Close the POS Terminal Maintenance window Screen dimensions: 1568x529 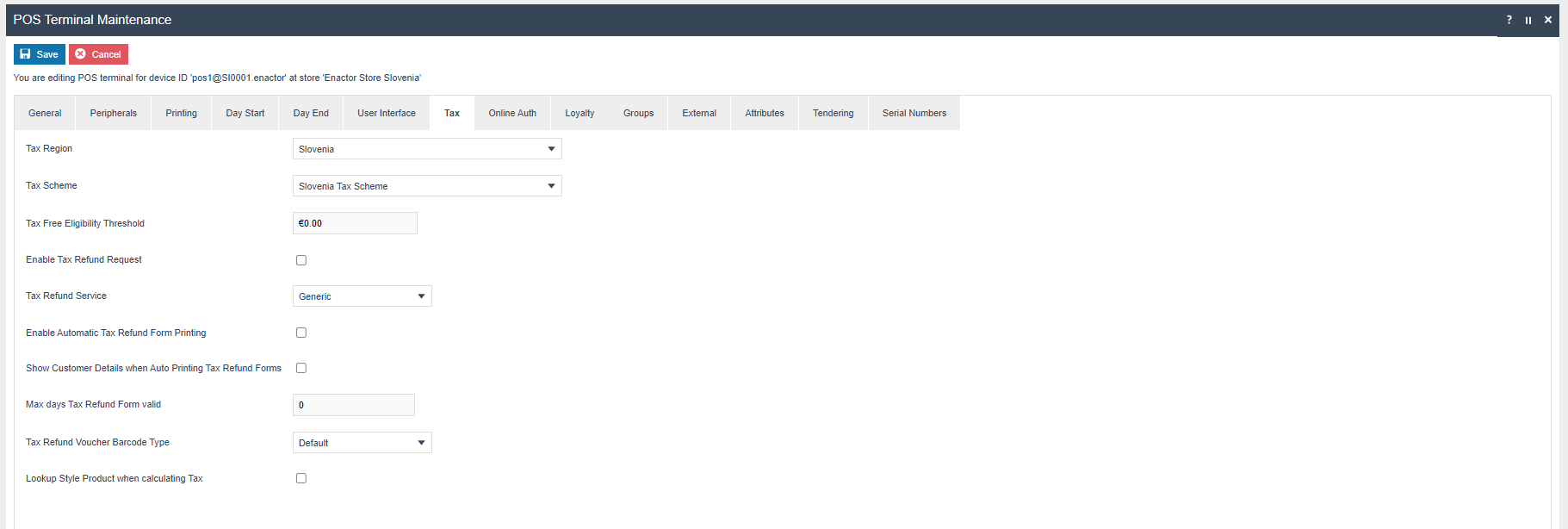(x=1548, y=20)
